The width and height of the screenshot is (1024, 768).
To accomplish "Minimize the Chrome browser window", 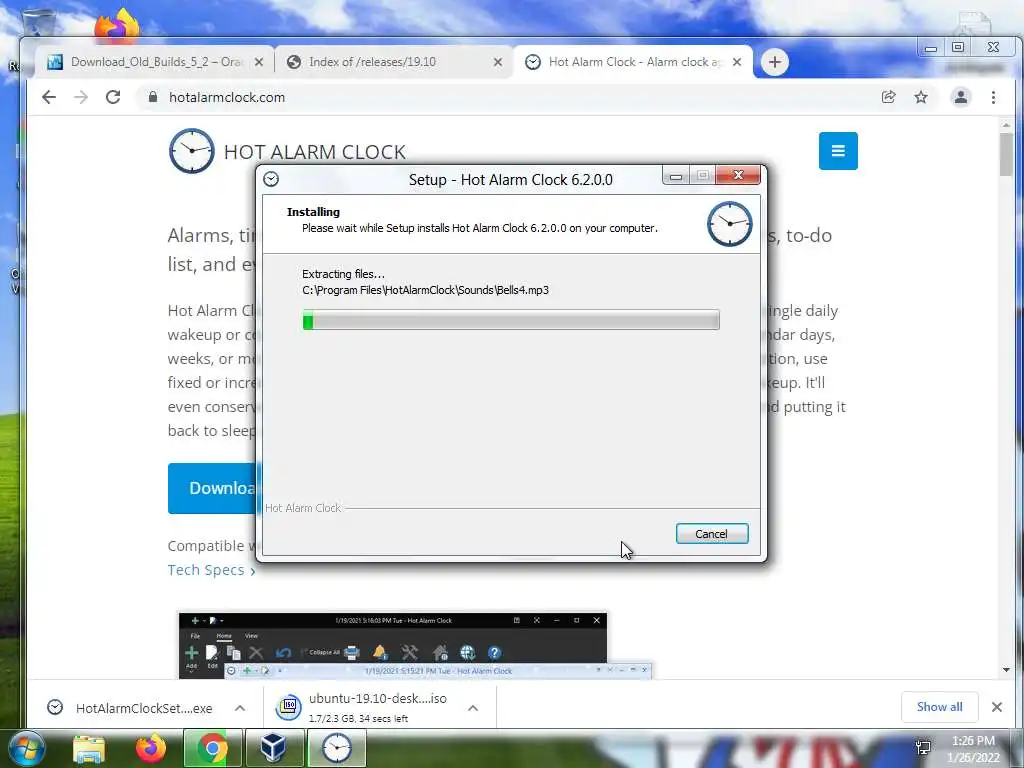I will (931, 48).
